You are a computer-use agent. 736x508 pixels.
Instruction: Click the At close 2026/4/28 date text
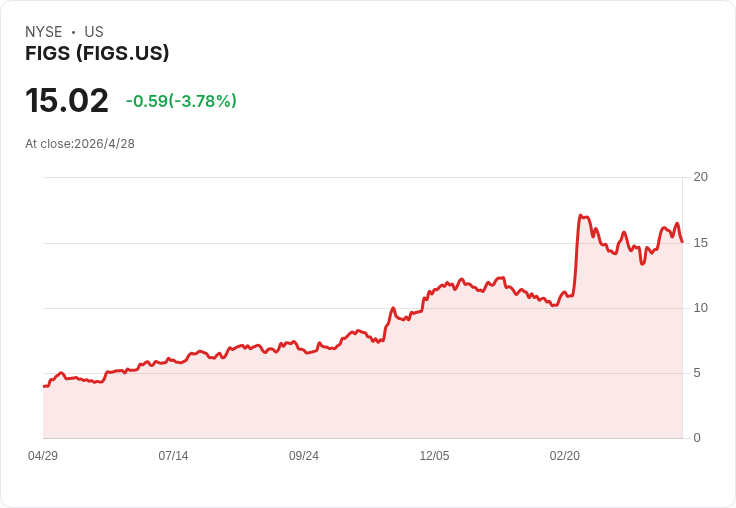80,144
